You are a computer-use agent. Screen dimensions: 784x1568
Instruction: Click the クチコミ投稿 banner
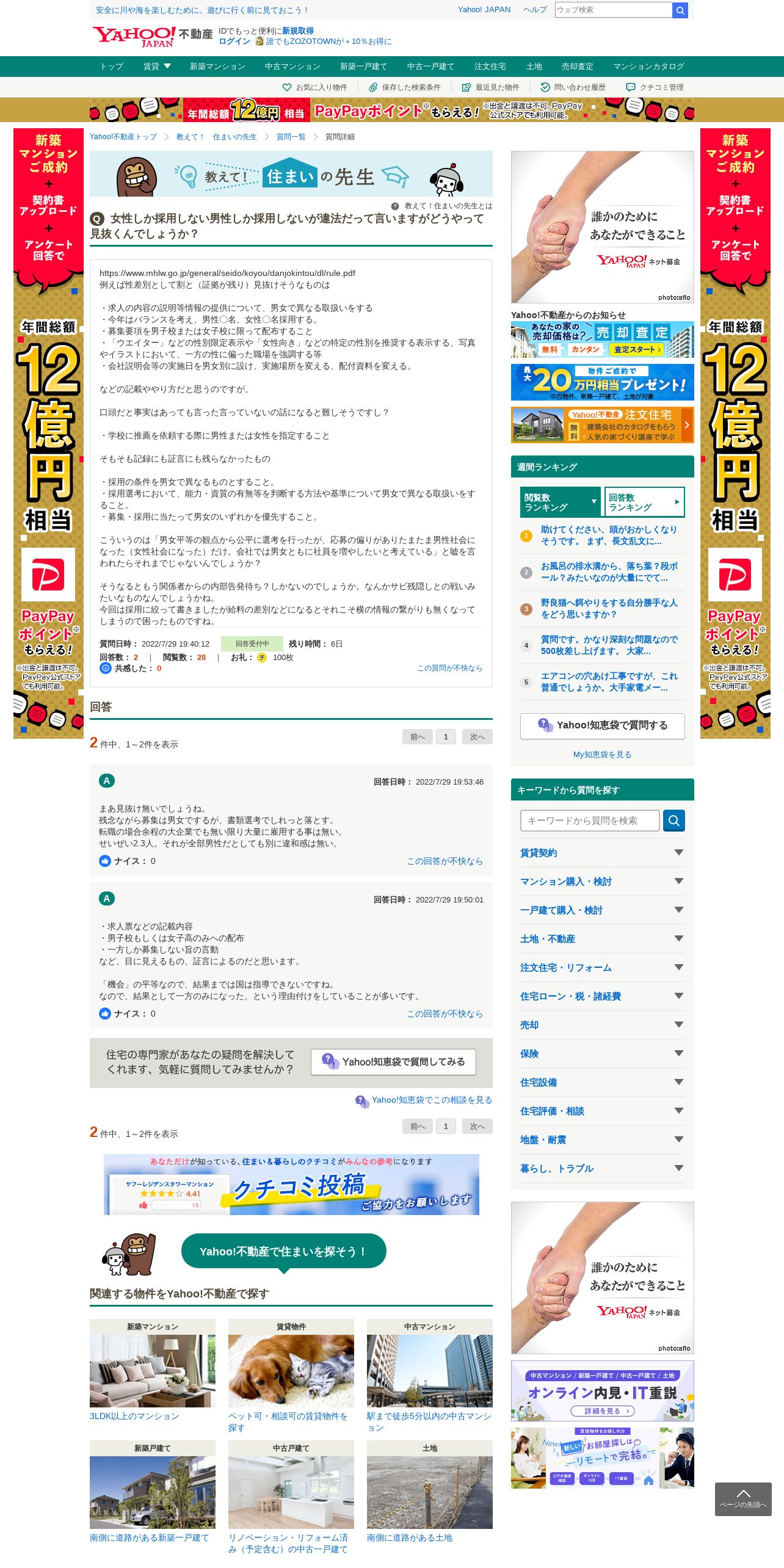pos(291,1185)
